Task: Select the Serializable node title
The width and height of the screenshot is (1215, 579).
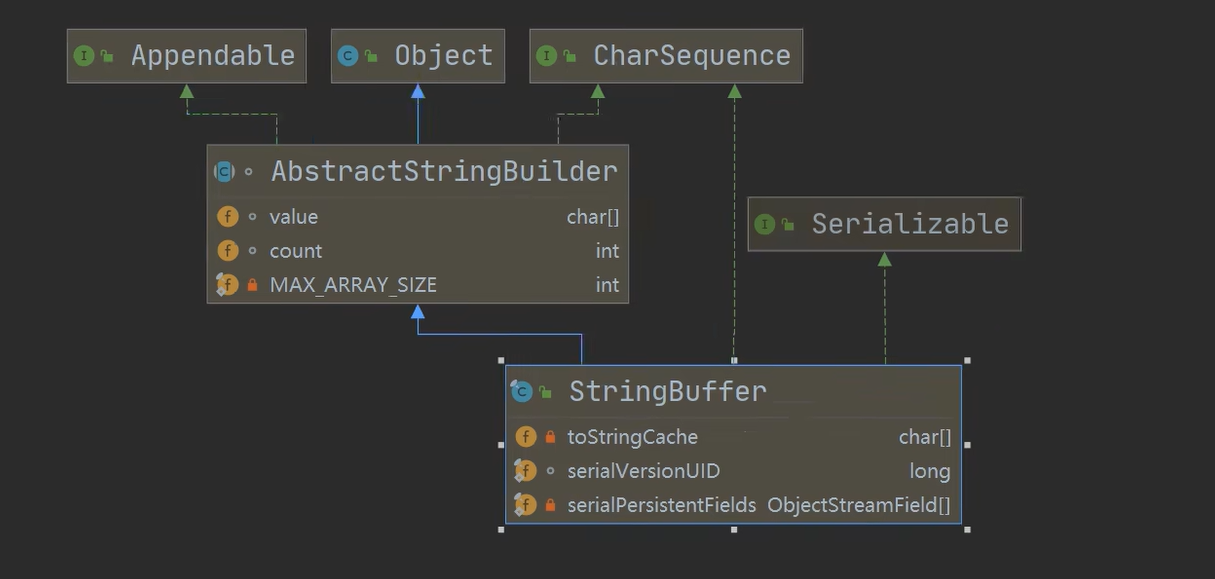Action: (x=910, y=223)
